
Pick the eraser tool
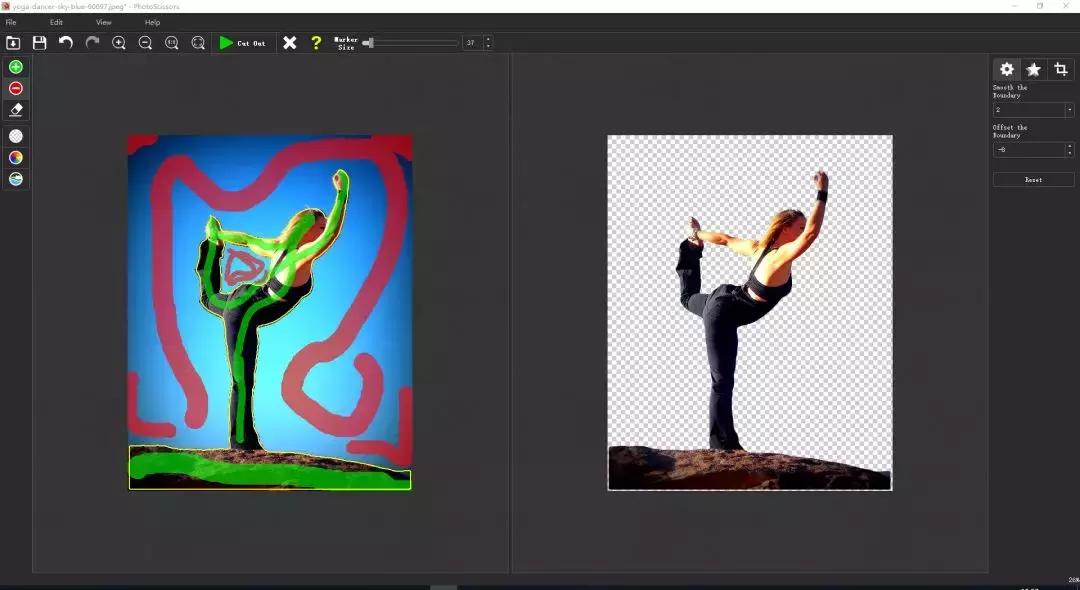(16, 110)
